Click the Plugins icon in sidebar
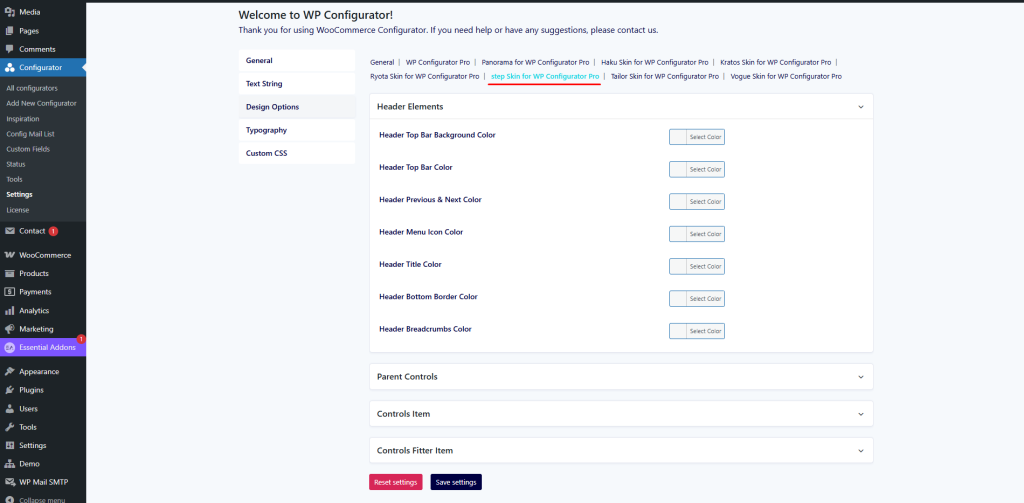The image size is (1024, 503). click(x=10, y=390)
